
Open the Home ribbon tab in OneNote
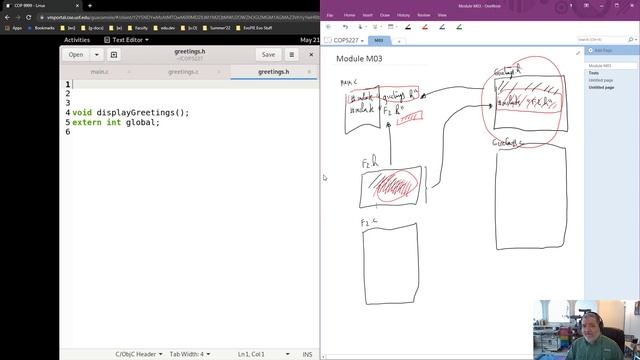click(x=349, y=15)
